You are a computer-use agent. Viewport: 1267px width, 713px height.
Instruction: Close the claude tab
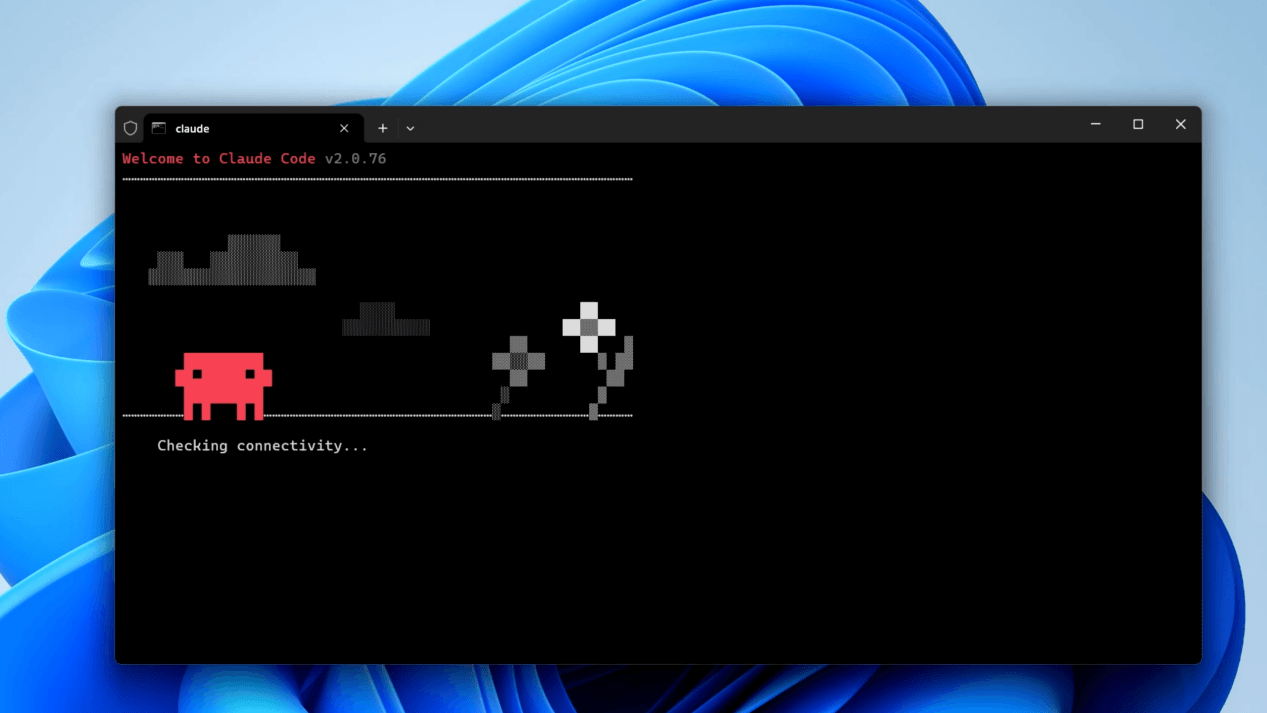coord(344,128)
